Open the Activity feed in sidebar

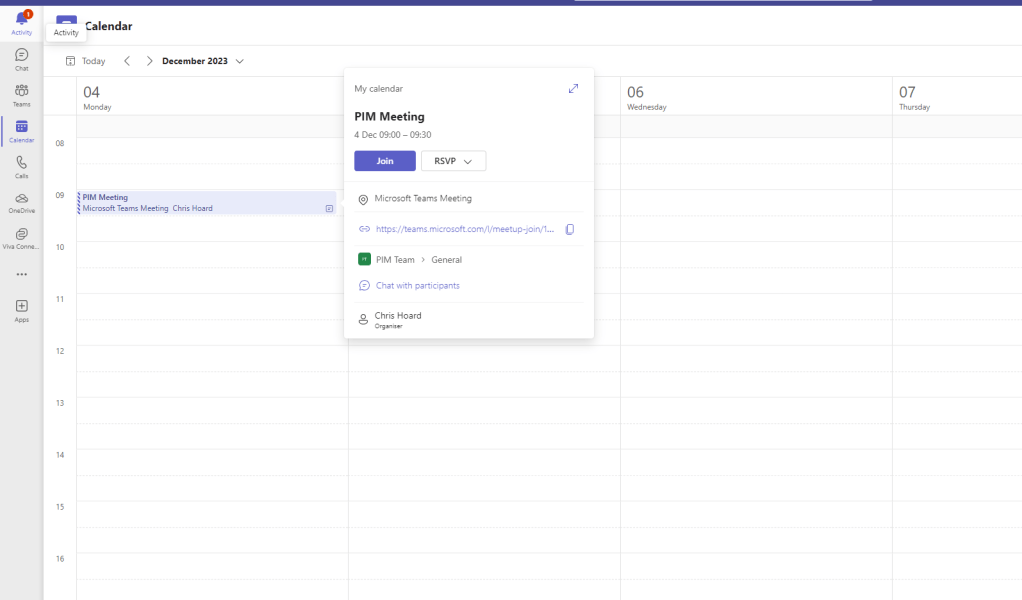click(x=21, y=22)
